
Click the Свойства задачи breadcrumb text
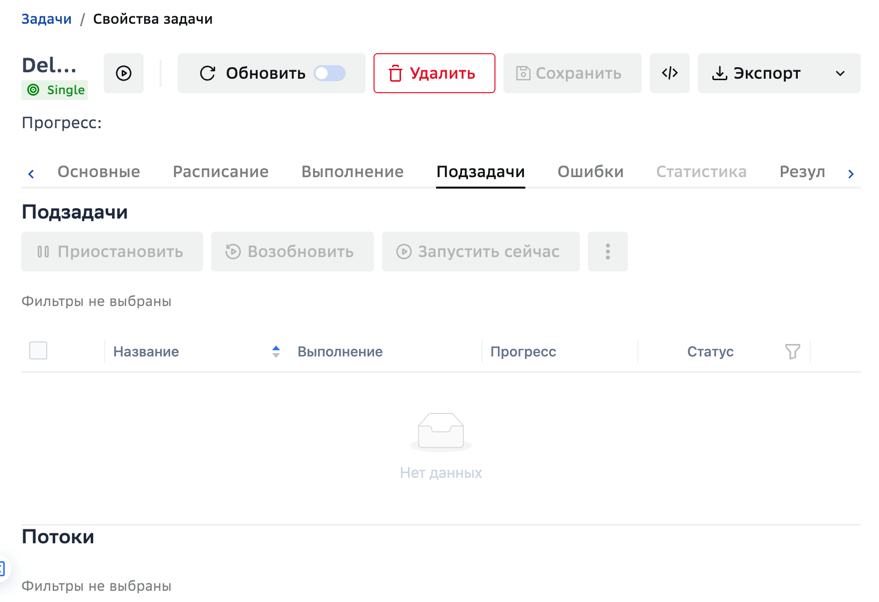(x=152, y=19)
